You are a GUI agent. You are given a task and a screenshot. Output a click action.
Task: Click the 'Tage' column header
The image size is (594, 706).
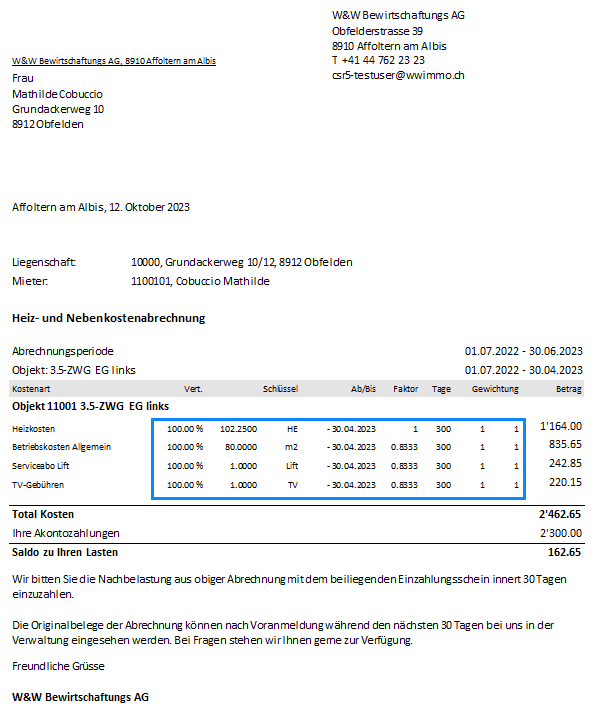[441, 389]
